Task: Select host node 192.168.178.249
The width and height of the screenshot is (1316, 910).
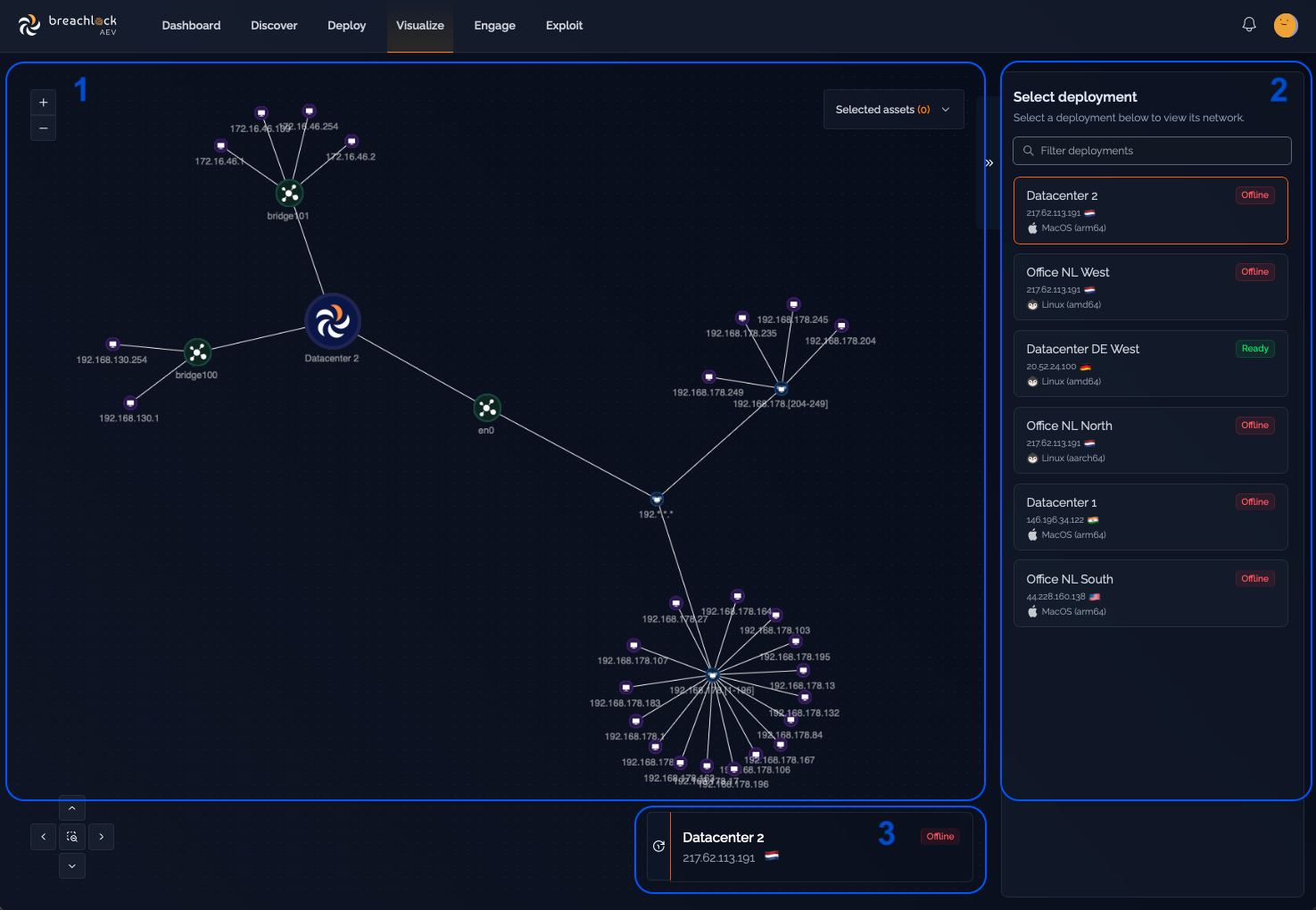Action: (709, 377)
